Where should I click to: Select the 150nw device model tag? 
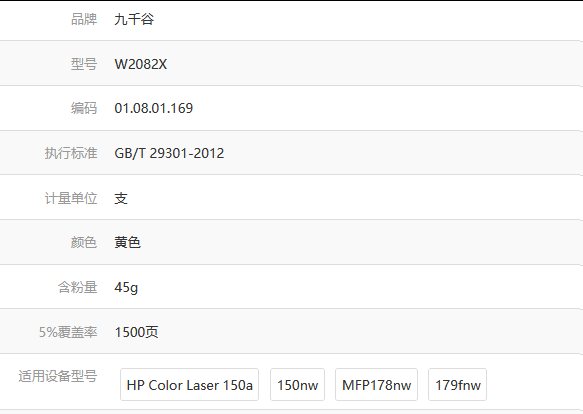pyautogui.click(x=297, y=385)
